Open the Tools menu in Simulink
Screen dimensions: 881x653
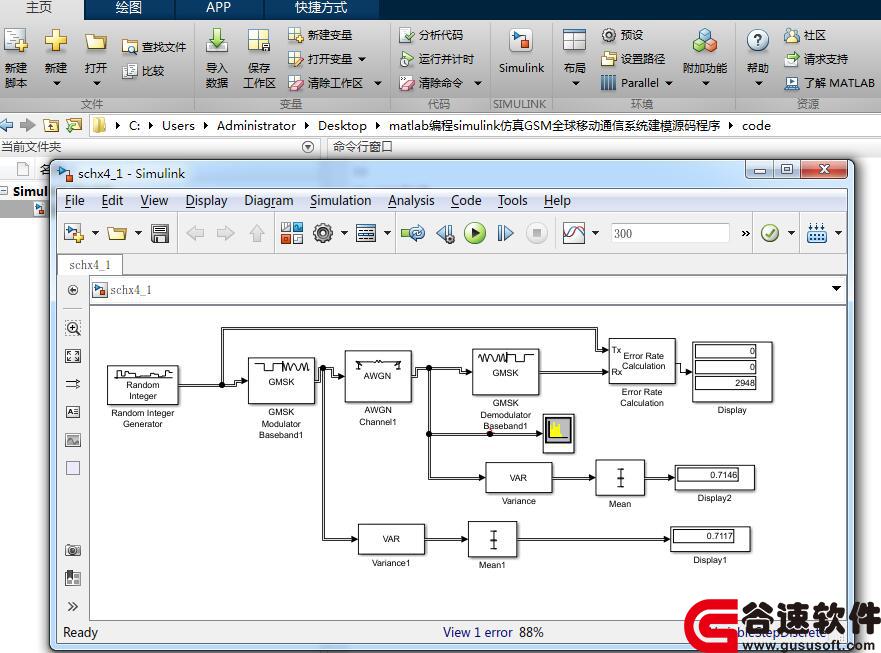pyautogui.click(x=512, y=201)
